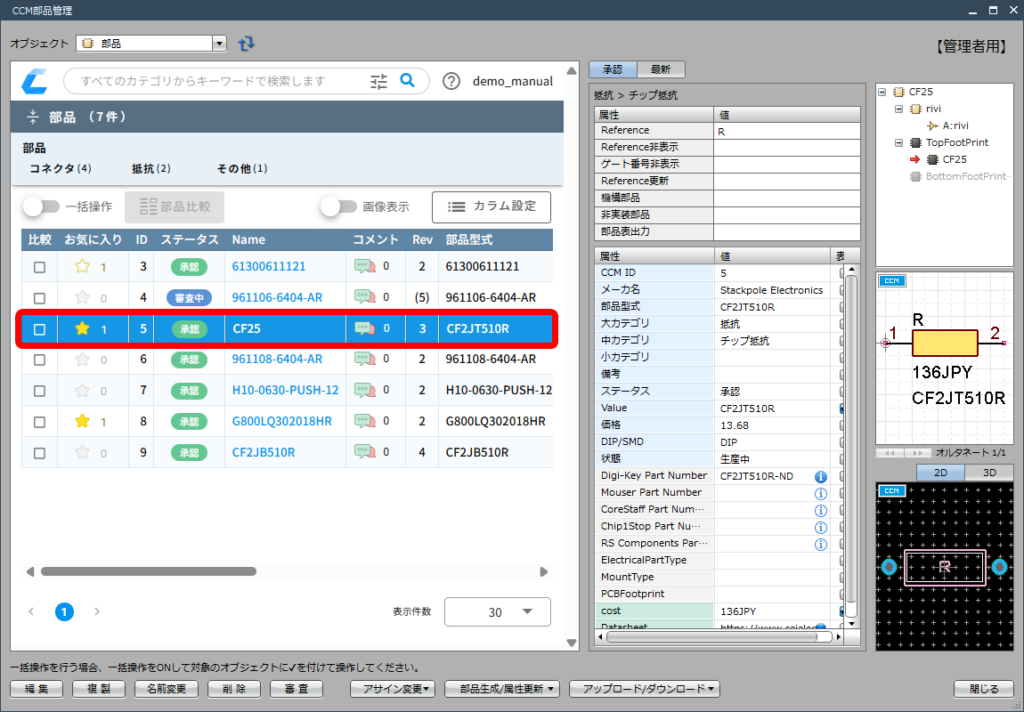Check compare box for 61300611121
This screenshot has width=1024, height=712.
[40, 267]
